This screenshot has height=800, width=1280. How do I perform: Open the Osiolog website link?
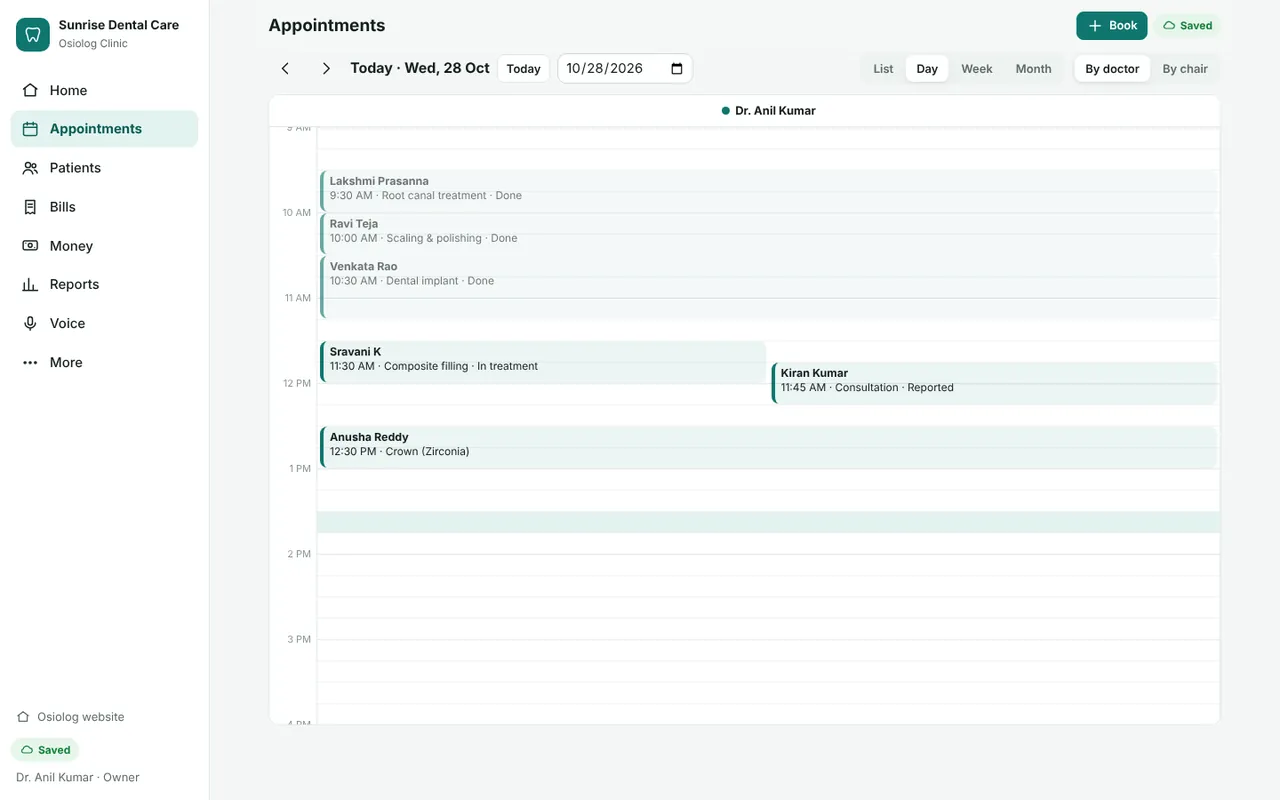pos(71,717)
